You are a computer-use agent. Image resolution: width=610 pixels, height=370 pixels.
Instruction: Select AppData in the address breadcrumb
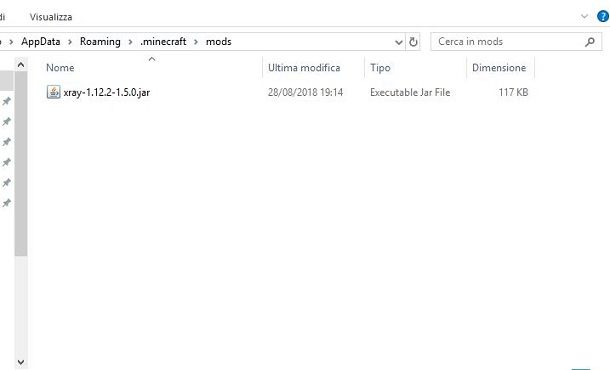[40, 42]
